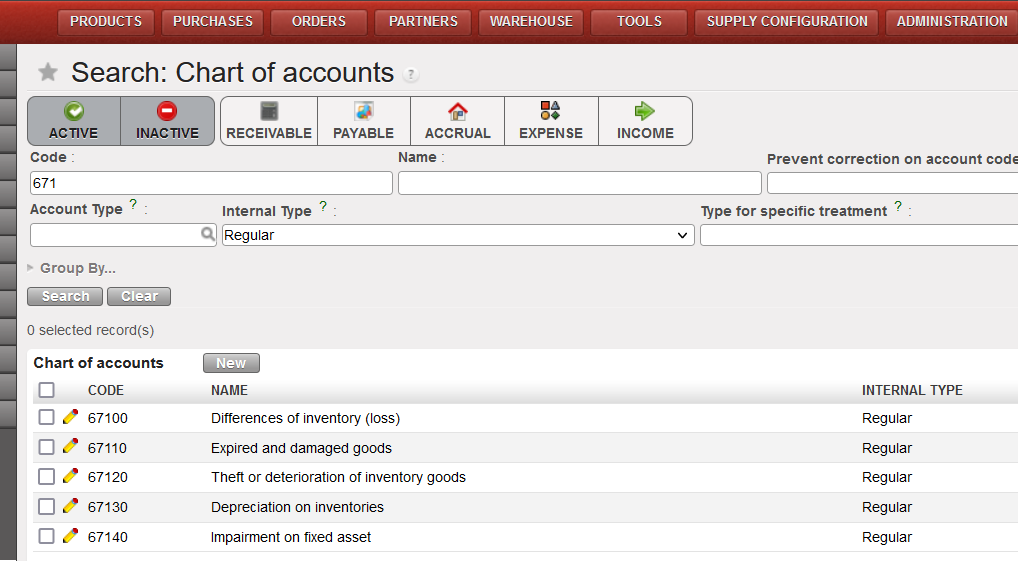The width and height of the screenshot is (1018, 561).
Task: Show Internal Type help tooltip icon
Action: (323, 206)
